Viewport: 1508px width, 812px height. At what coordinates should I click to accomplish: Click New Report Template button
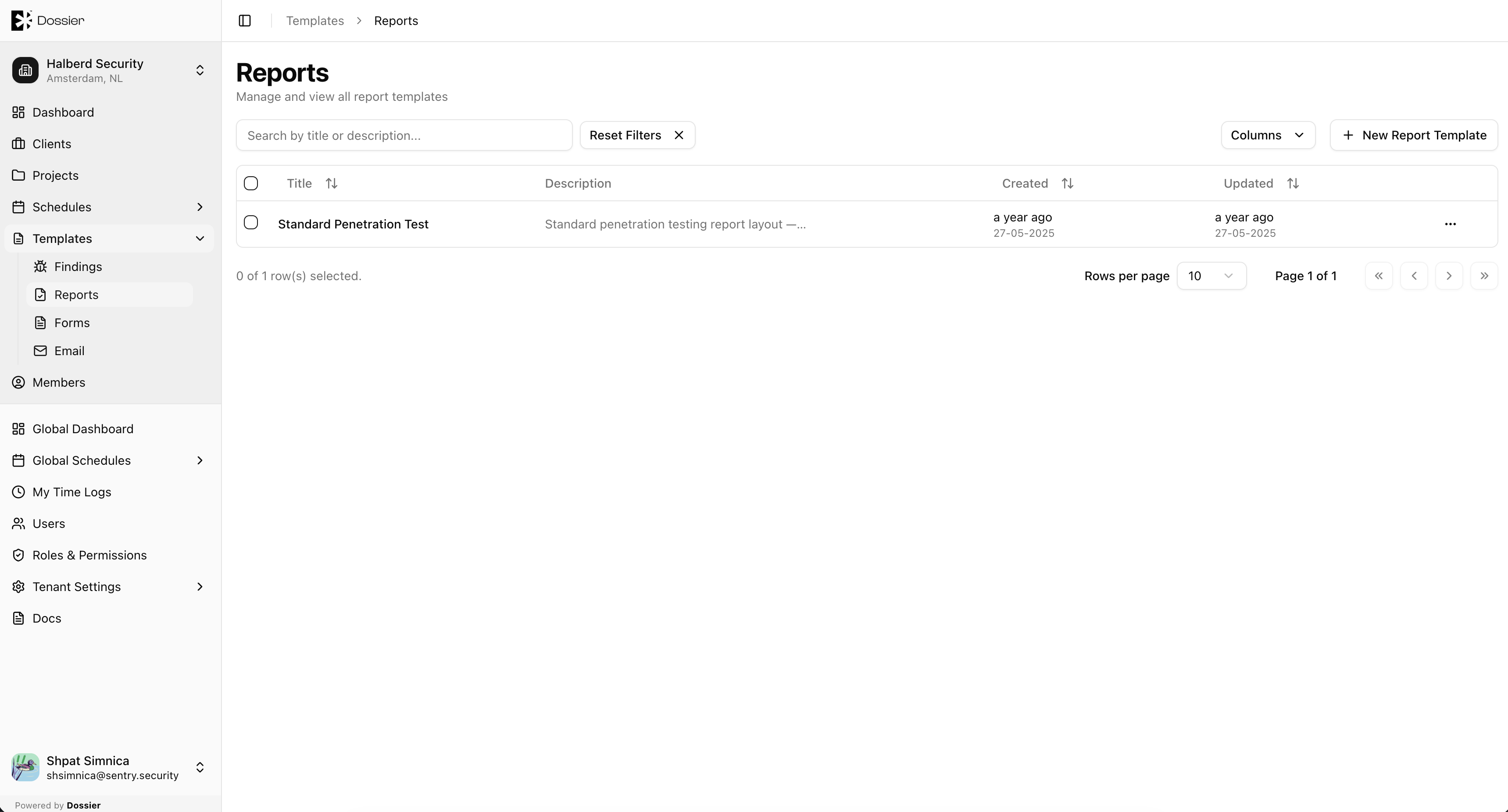click(1414, 135)
